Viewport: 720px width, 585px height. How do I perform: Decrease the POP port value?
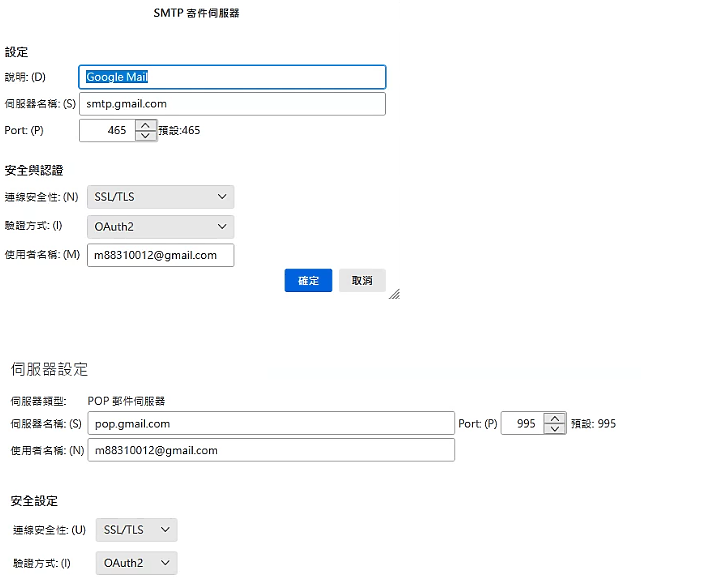pos(555,429)
